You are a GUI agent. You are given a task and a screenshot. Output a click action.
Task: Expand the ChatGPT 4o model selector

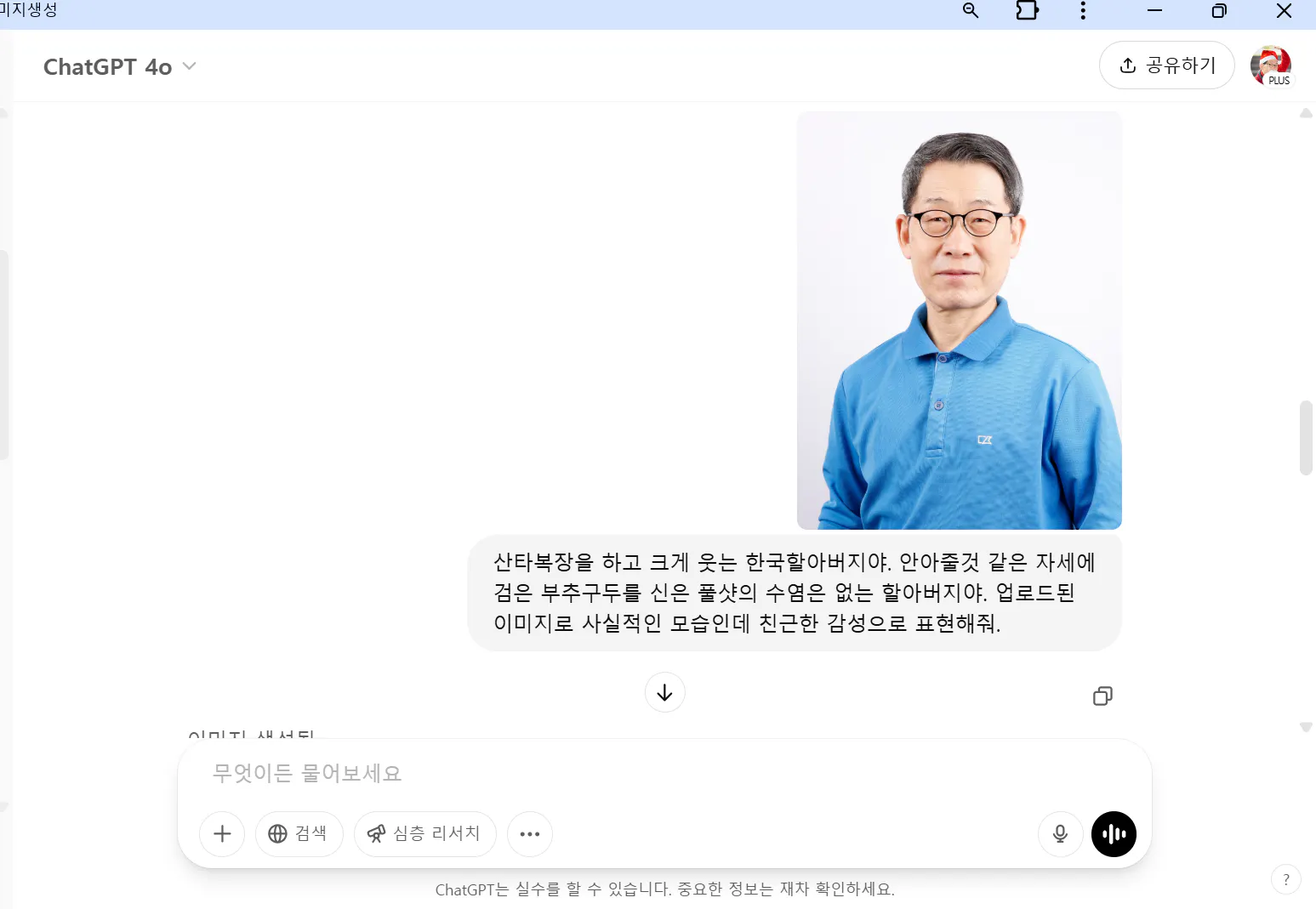[120, 65]
